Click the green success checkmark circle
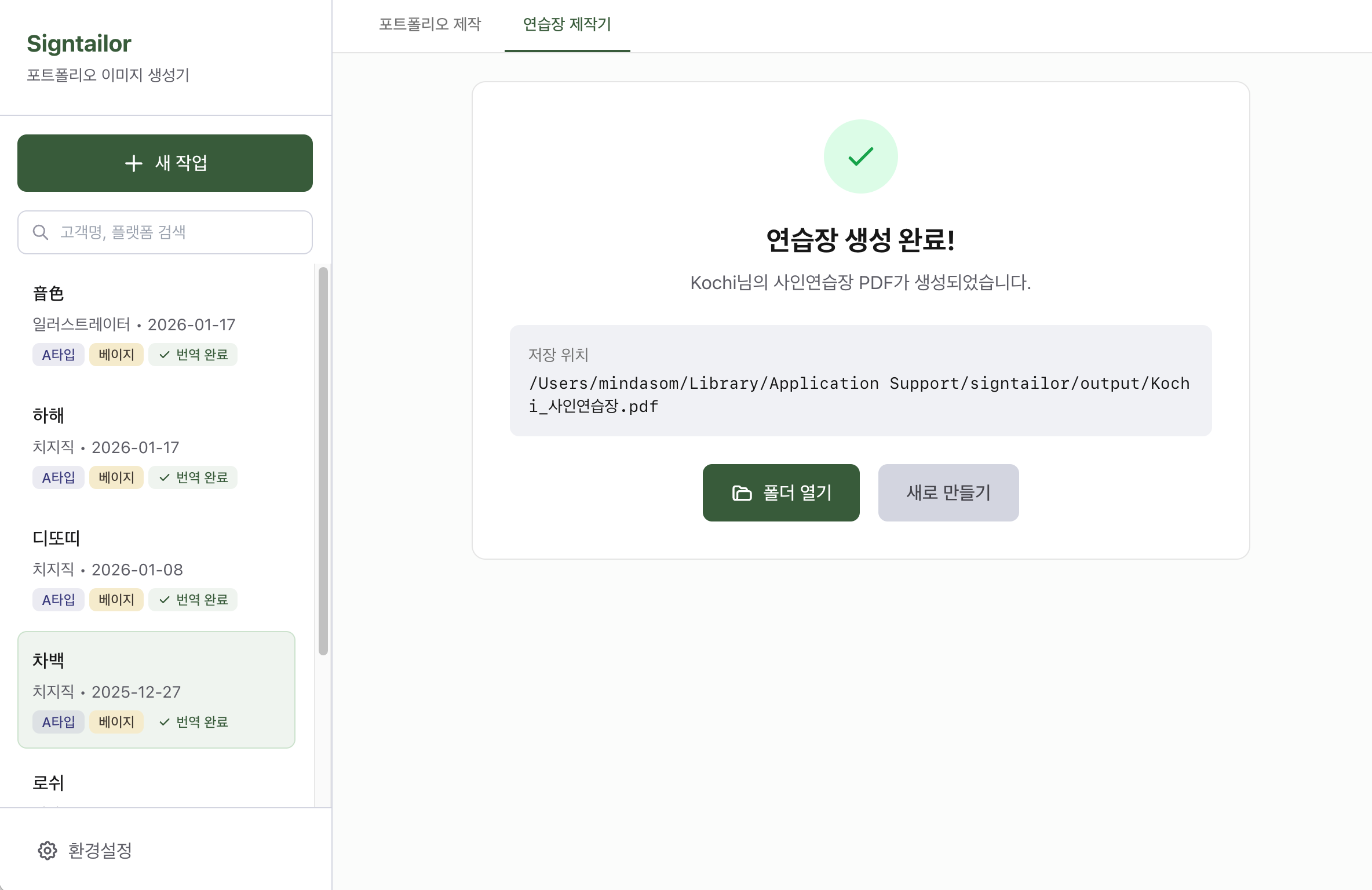The width and height of the screenshot is (1372, 890). [861, 156]
